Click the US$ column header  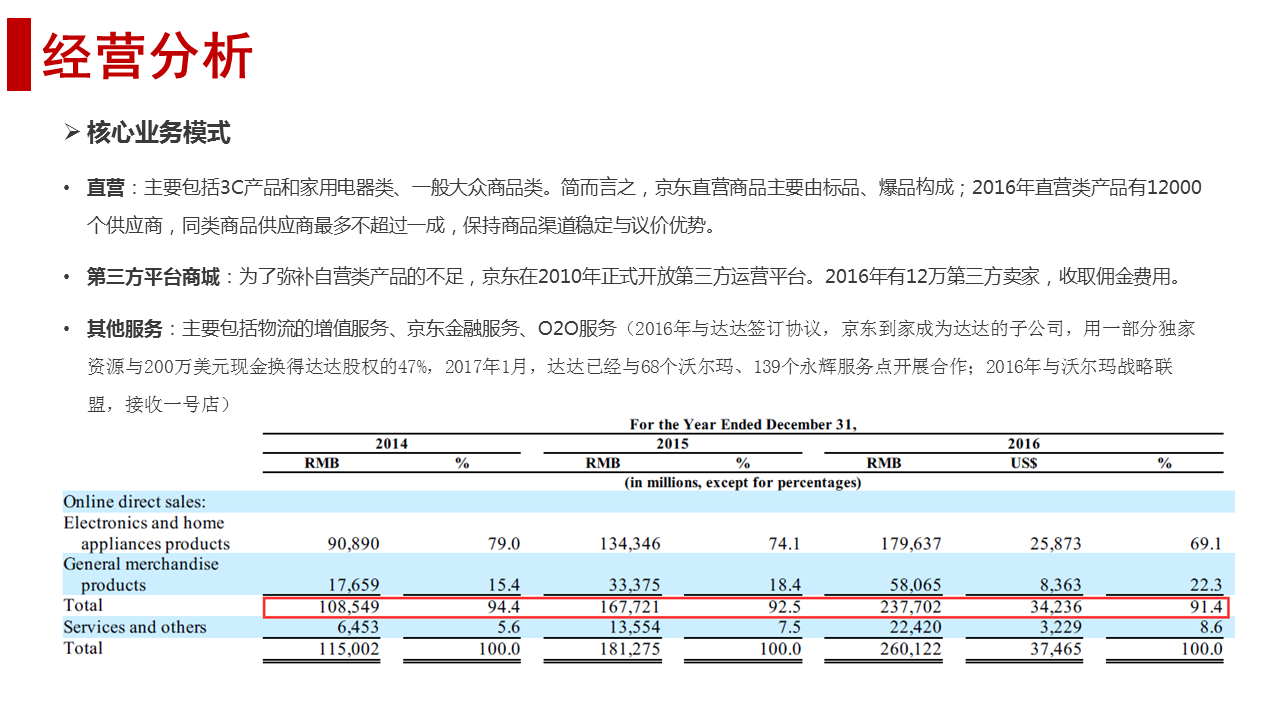[1023, 463]
